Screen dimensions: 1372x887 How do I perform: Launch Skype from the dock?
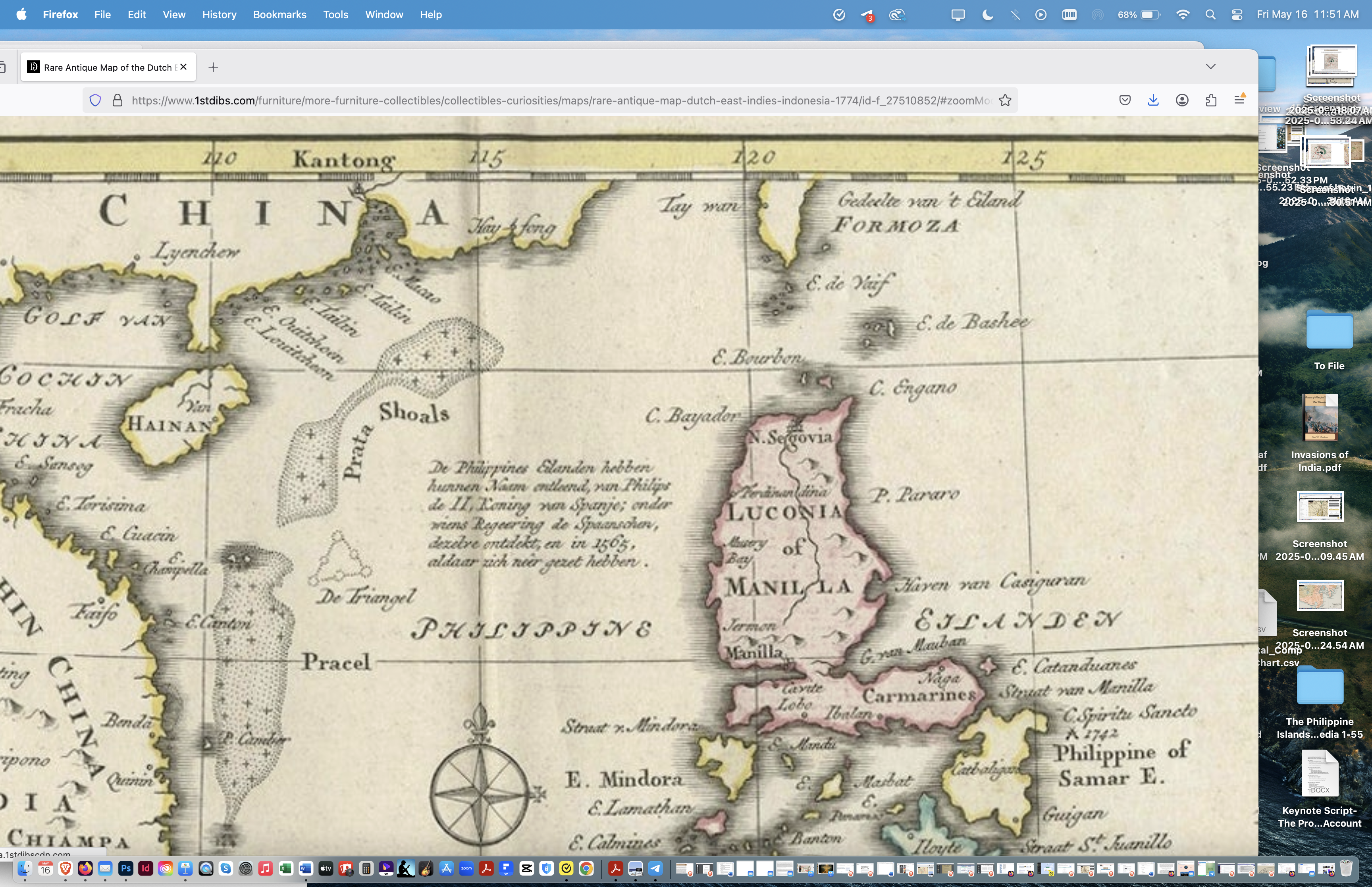point(226,869)
